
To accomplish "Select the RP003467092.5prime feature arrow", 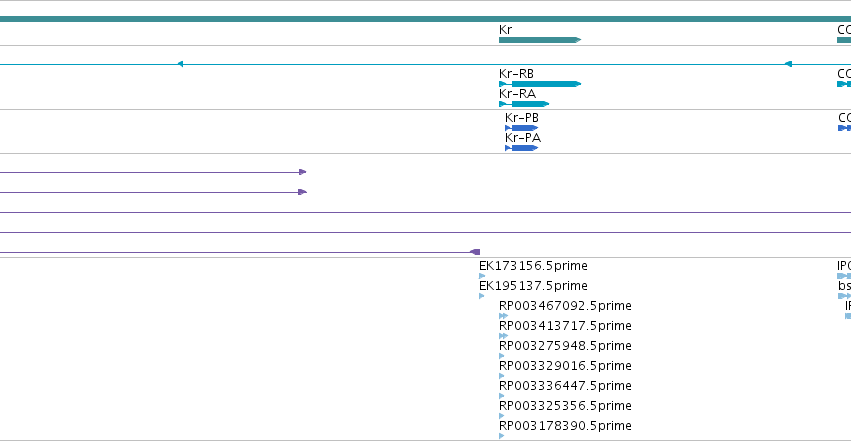I will point(504,316).
